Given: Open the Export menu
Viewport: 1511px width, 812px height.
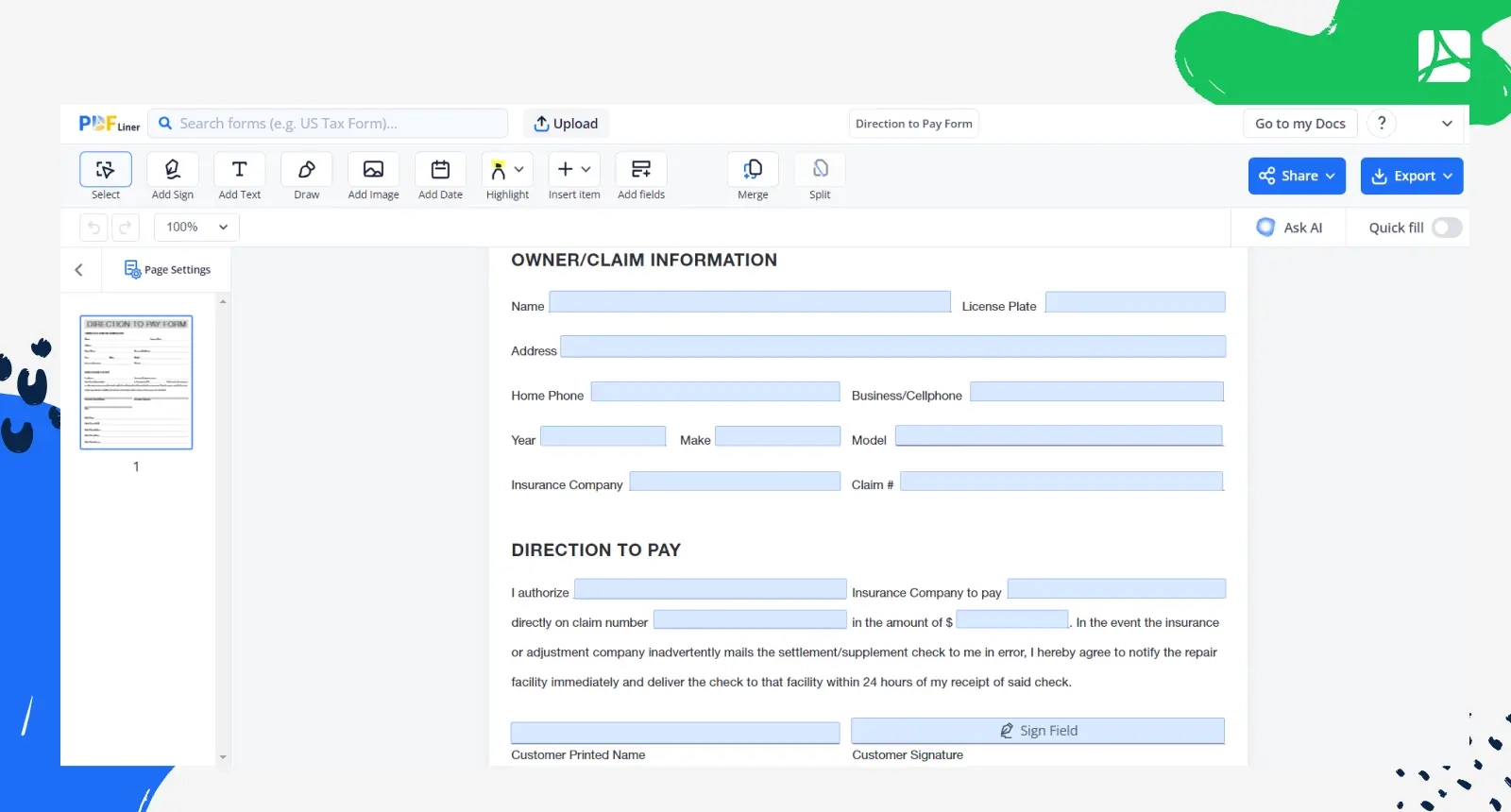Looking at the screenshot, I should [x=1412, y=176].
